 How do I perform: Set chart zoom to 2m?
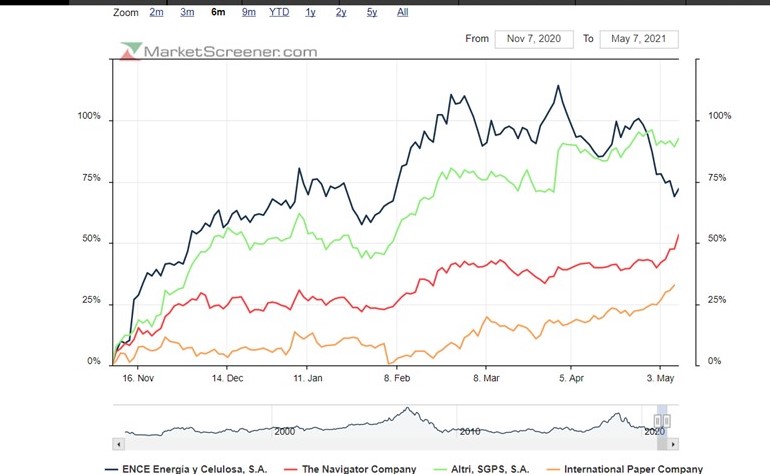pyautogui.click(x=156, y=12)
